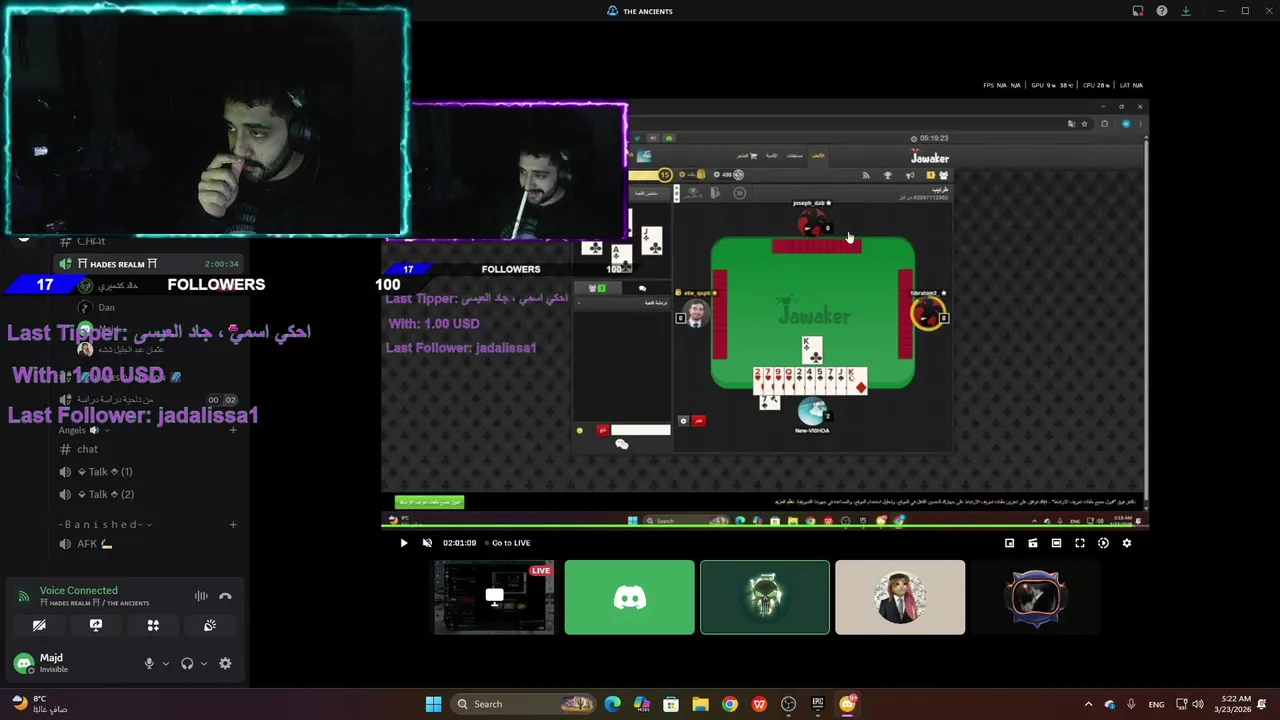The image size is (1280, 720).
Task: Share your screen button
Action: point(96,625)
